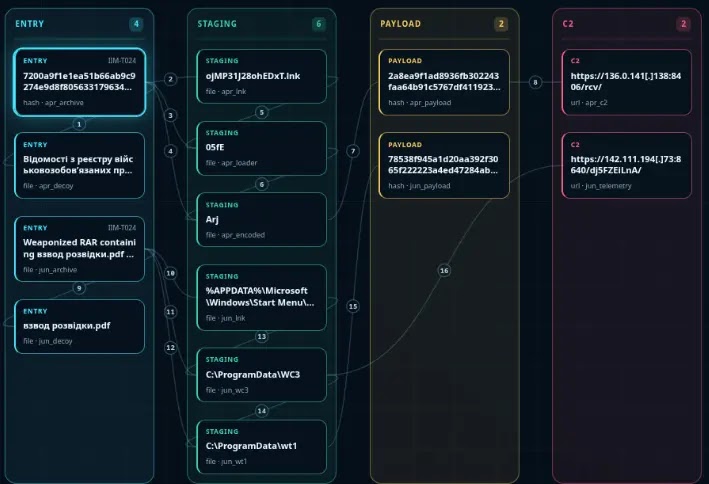709x484 pixels.
Task: Open the jun_decoy PDF entry card
Action: click(x=80, y=326)
